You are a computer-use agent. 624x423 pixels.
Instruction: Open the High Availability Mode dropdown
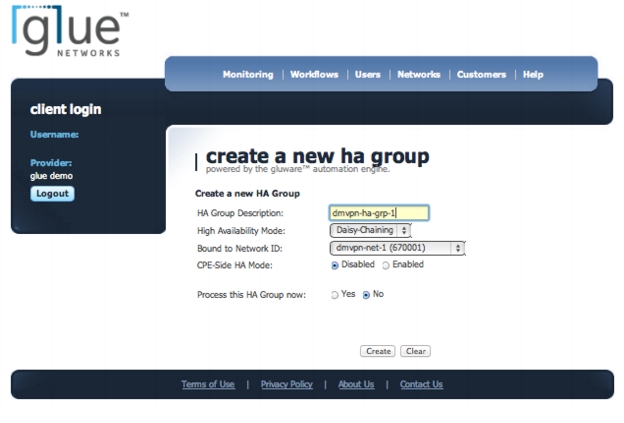coord(370,230)
